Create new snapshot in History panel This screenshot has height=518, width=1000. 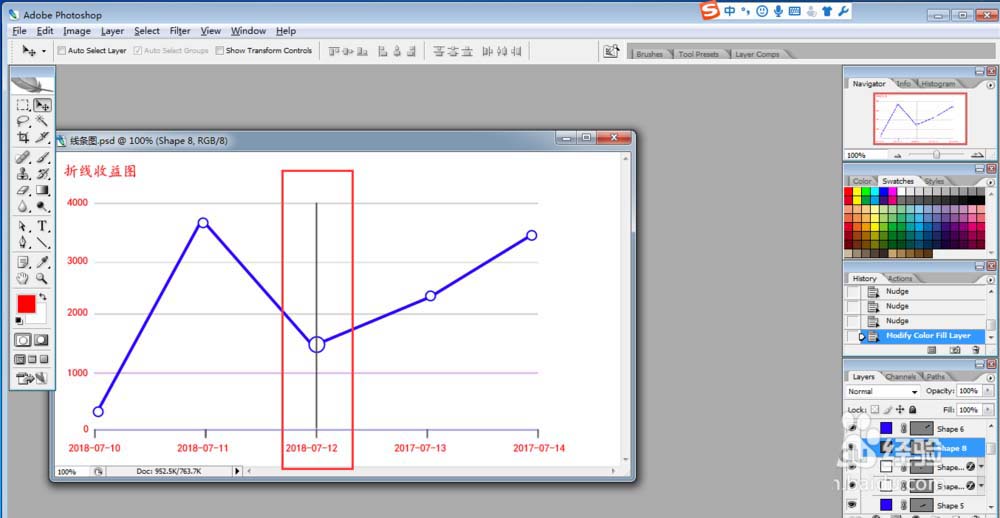[955, 350]
